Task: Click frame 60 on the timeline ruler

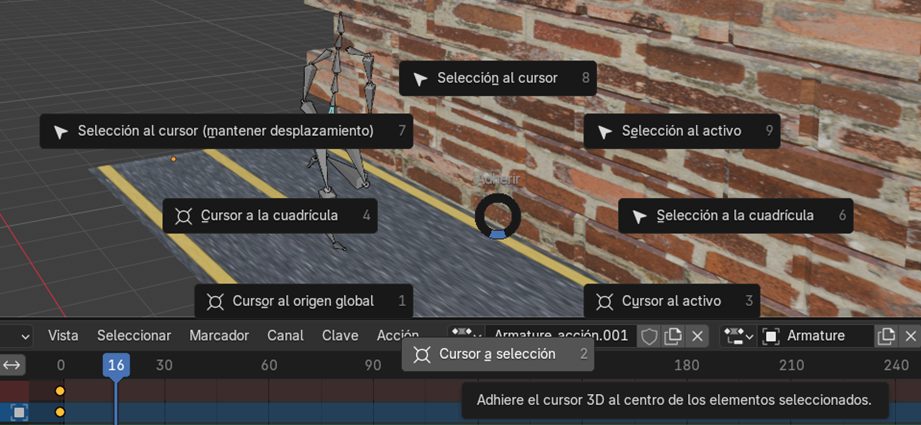Action: tap(269, 365)
